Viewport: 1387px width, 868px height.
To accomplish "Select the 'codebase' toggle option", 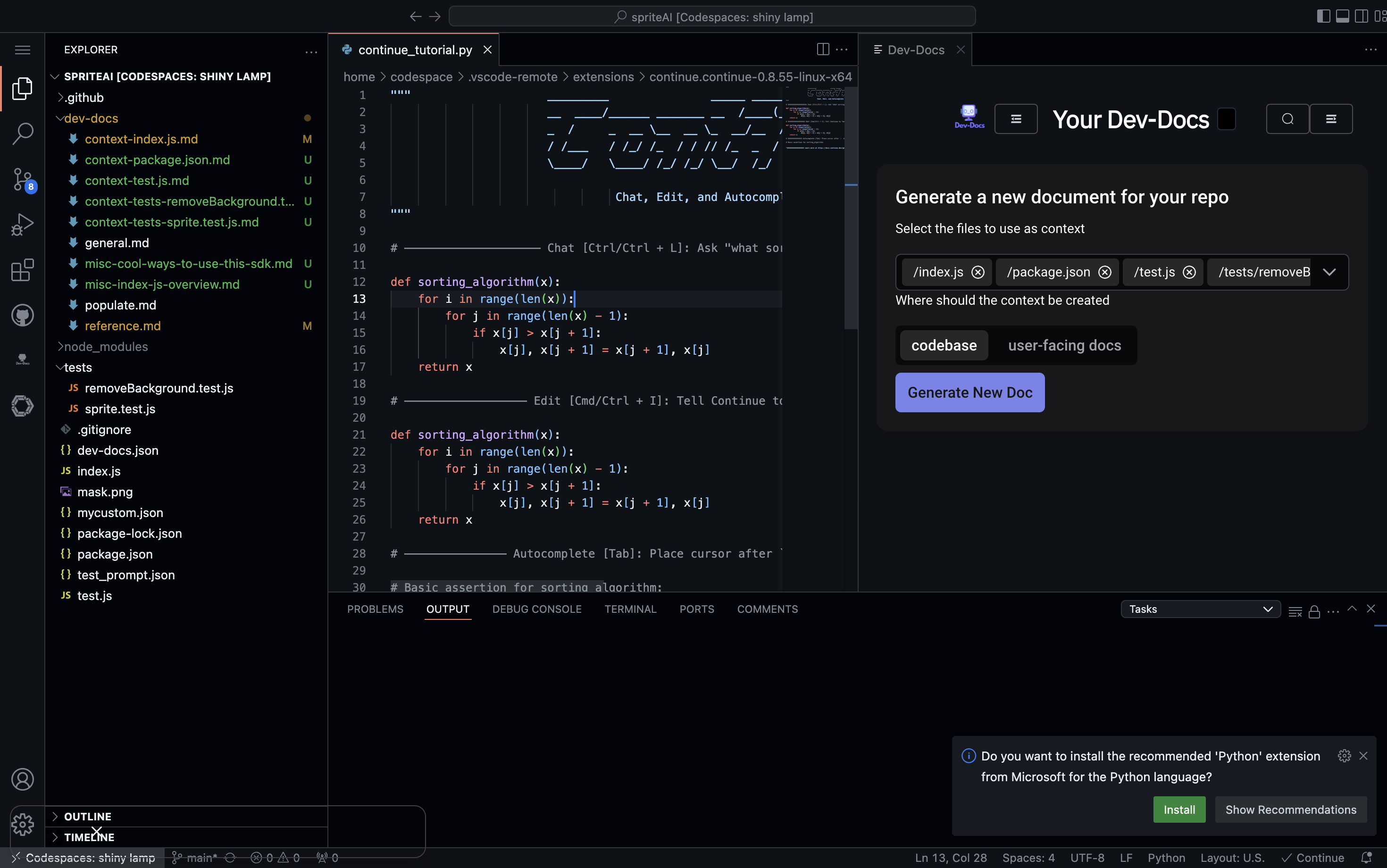I will [944, 345].
